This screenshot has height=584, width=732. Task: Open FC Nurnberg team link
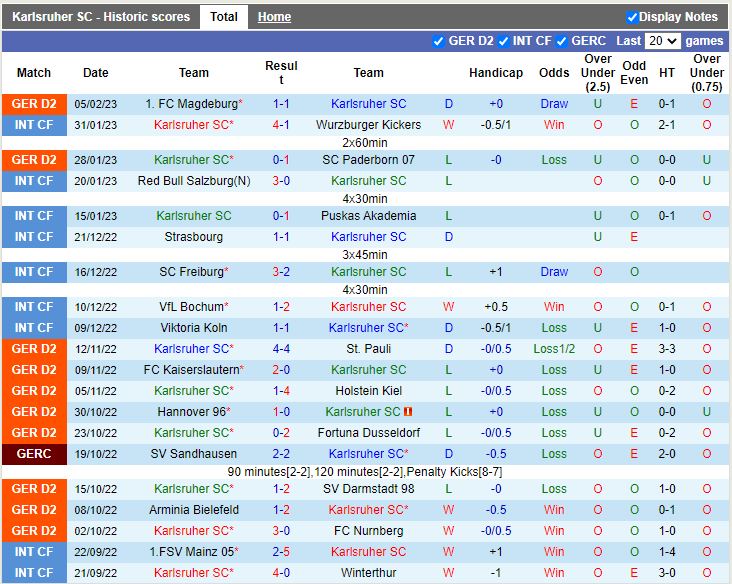368,531
